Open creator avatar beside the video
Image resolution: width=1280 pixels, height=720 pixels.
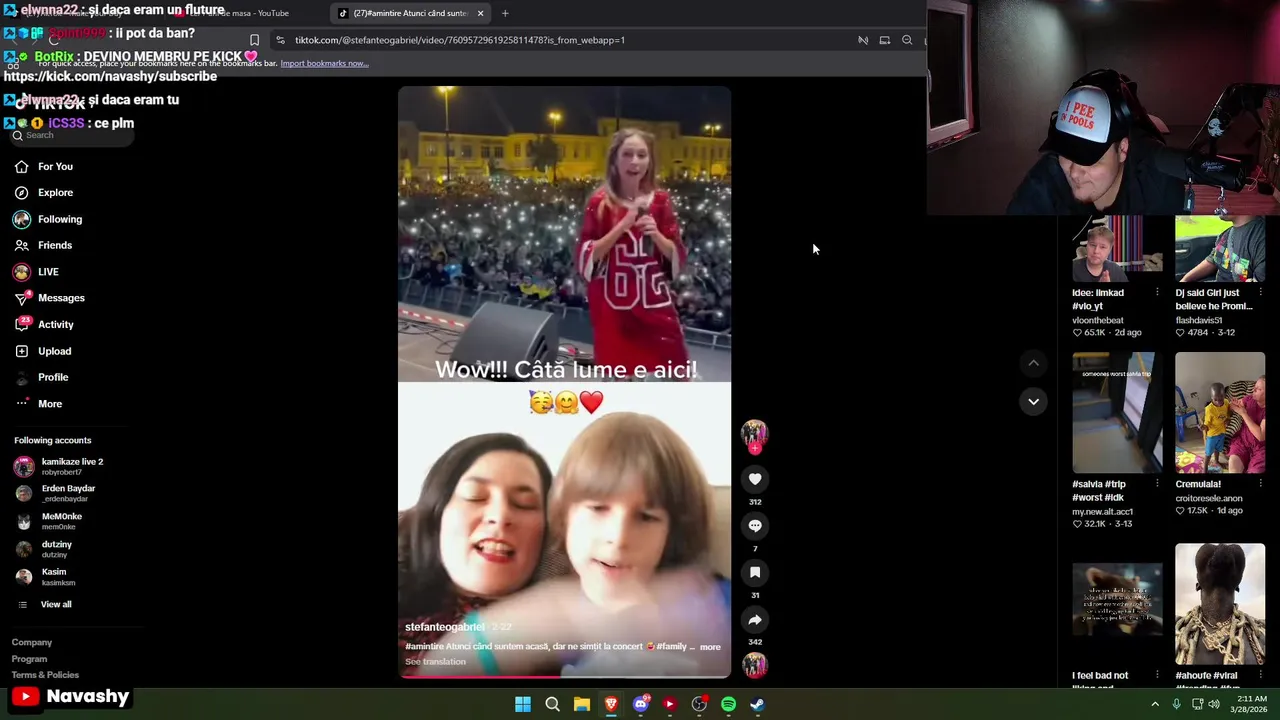754,433
